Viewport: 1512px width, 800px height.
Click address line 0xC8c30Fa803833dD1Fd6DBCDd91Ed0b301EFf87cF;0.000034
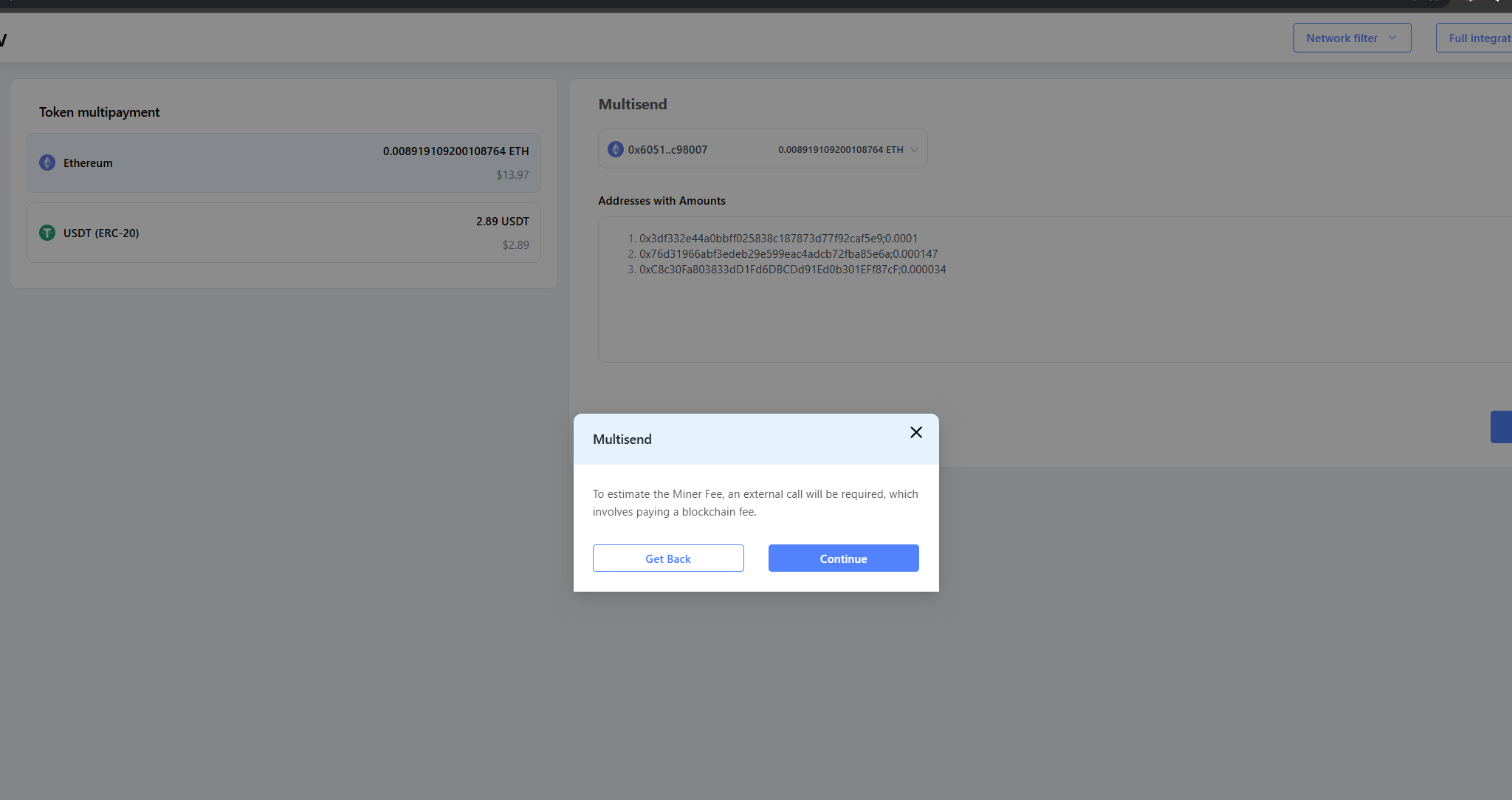(x=792, y=269)
